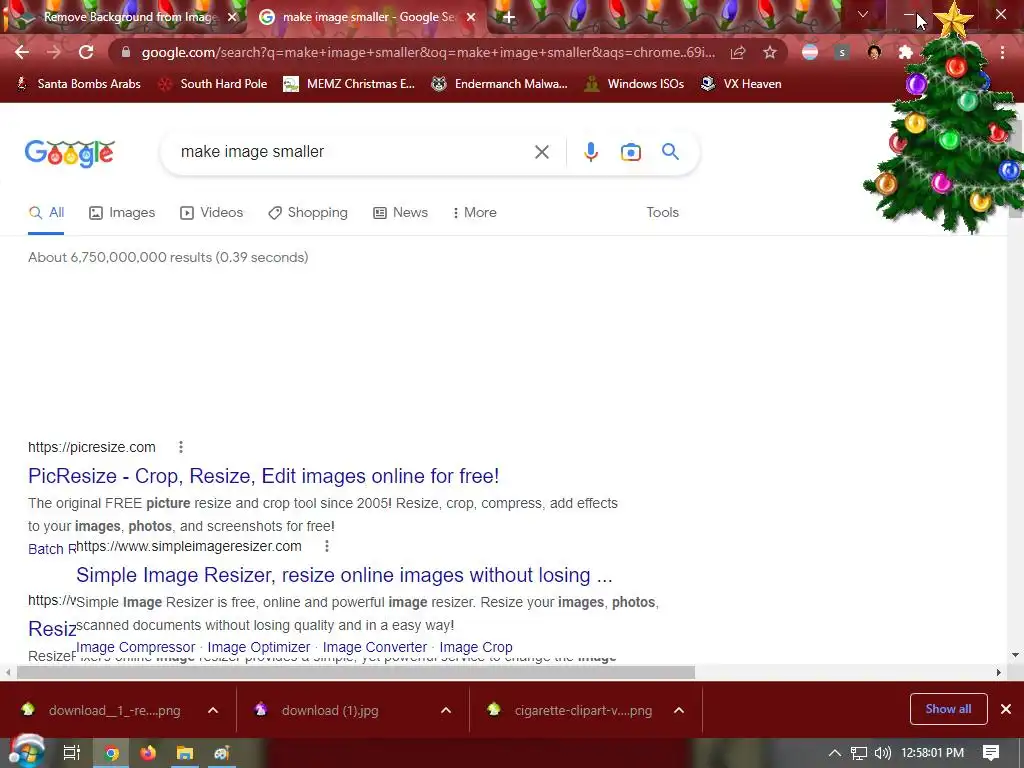Share this page using the share icon
1024x768 pixels.
point(738,52)
